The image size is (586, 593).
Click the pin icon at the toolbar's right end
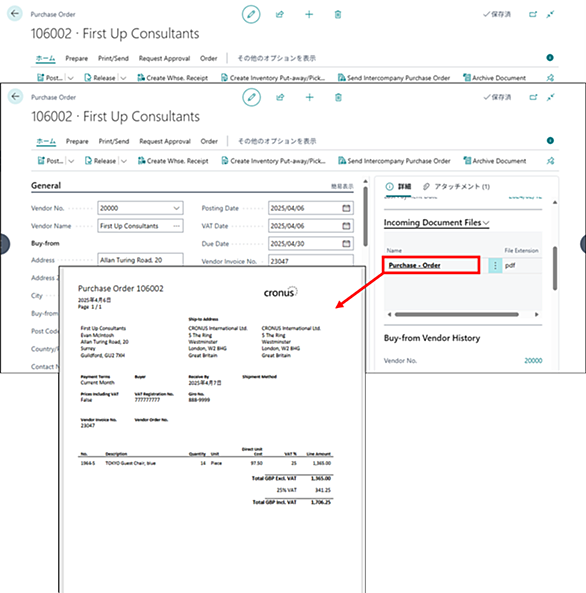(550, 161)
